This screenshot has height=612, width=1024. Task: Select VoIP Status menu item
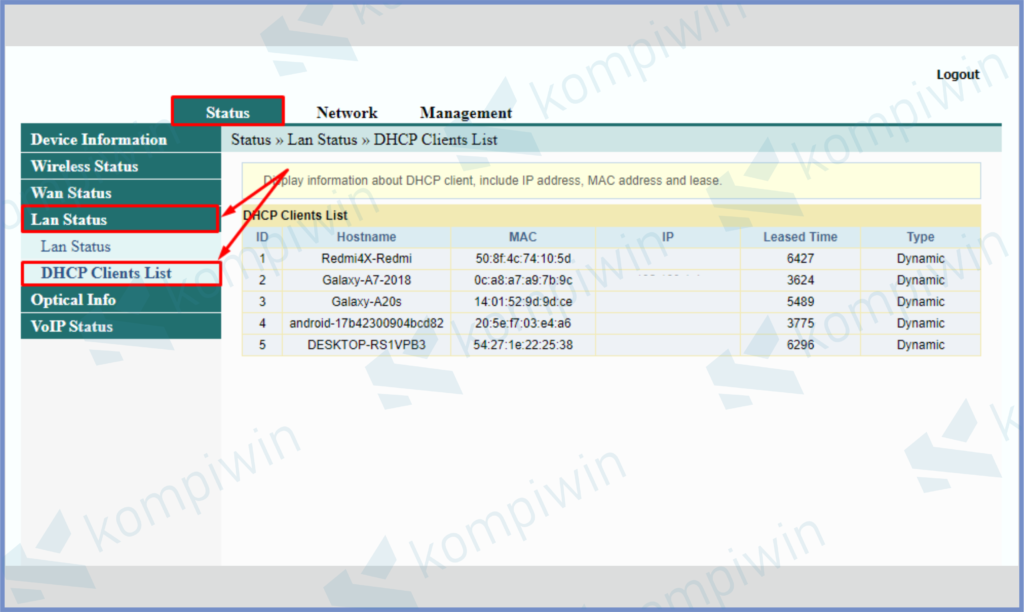pos(71,326)
